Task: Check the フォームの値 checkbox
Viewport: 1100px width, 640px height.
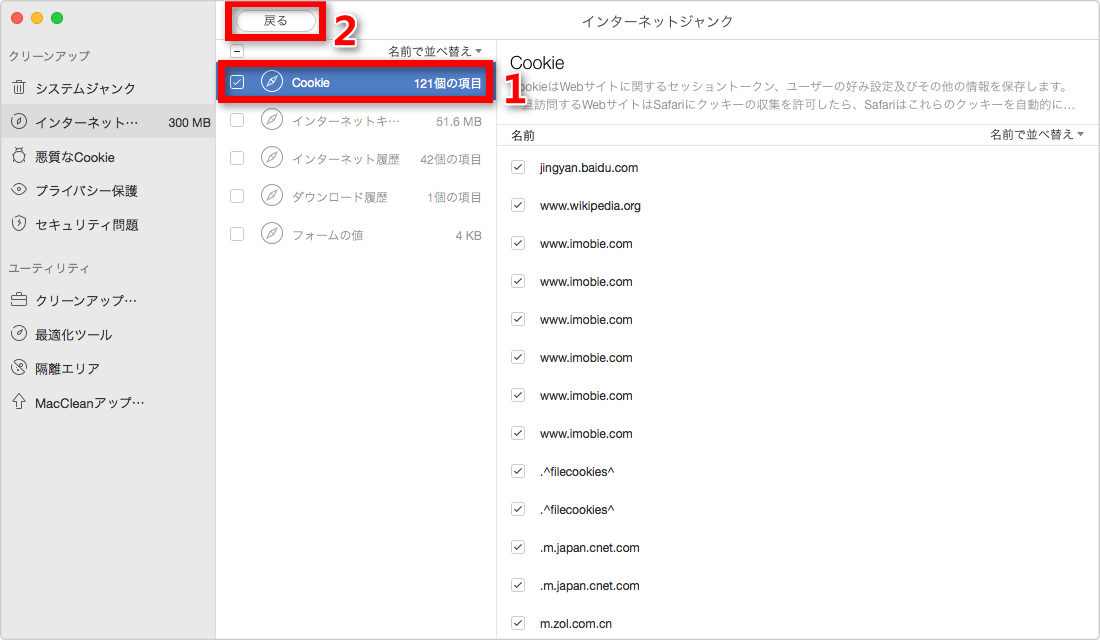Action: tap(237, 234)
